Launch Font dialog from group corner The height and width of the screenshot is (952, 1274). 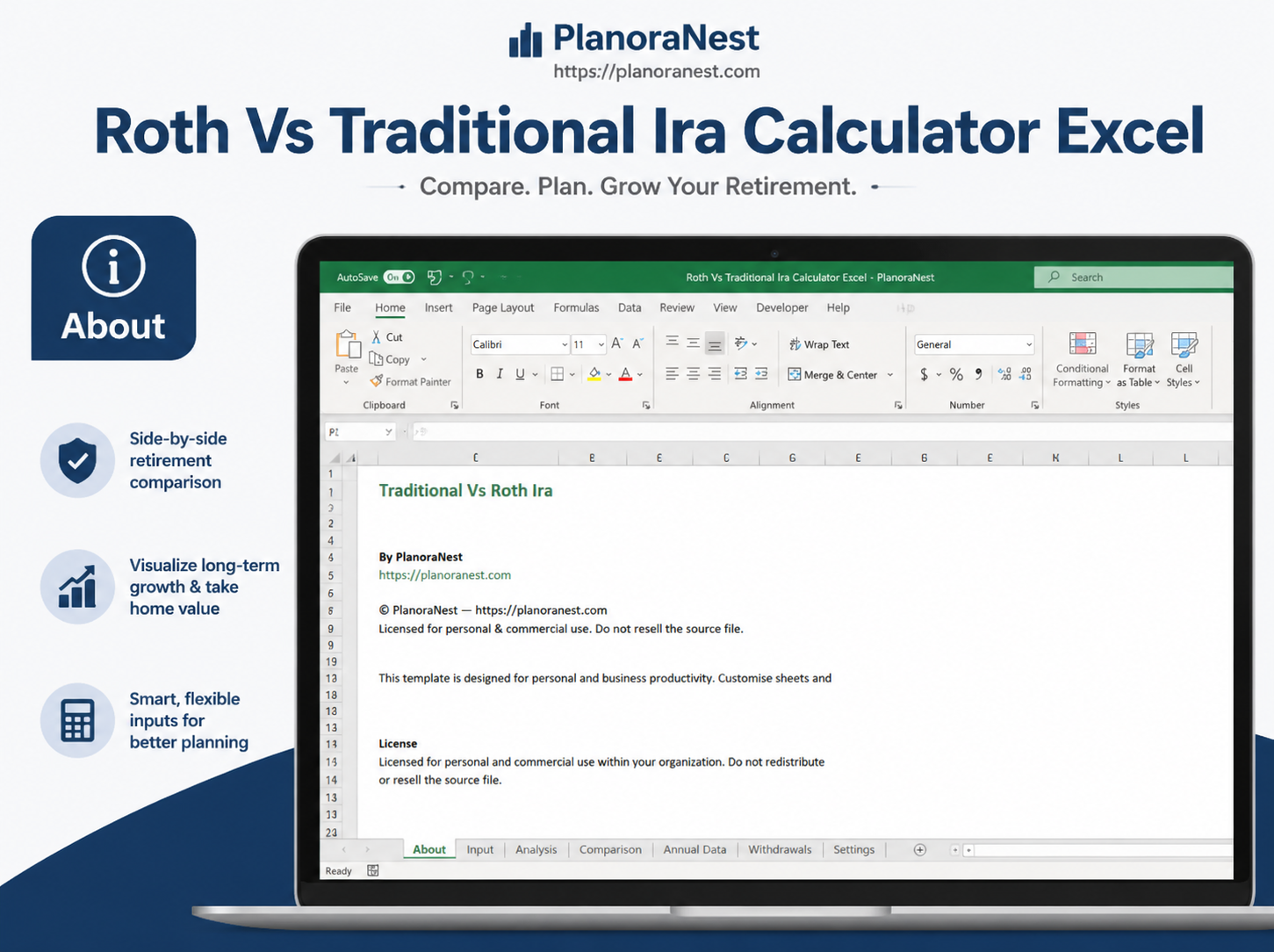click(x=646, y=405)
